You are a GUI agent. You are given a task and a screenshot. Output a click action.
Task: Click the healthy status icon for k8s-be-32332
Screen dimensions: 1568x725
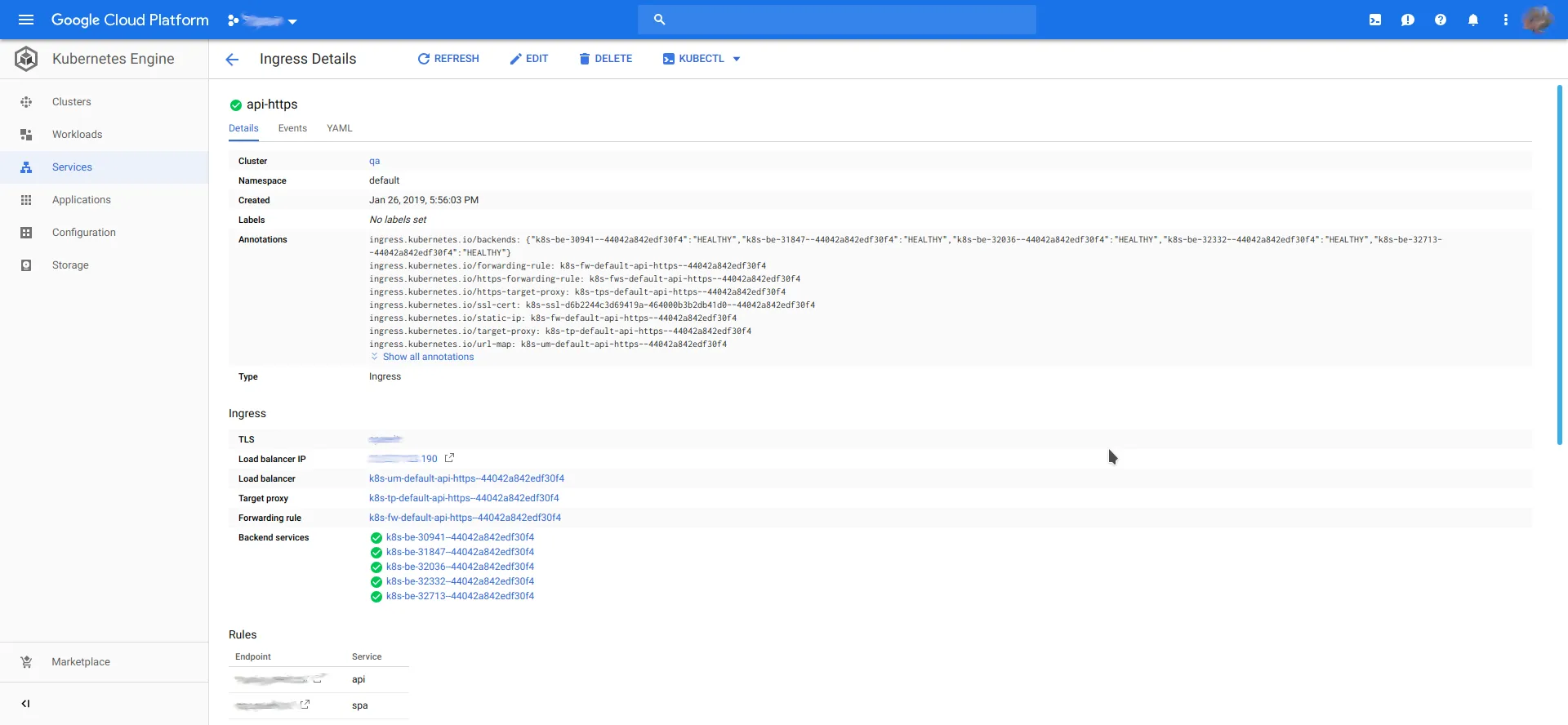[376, 582]
